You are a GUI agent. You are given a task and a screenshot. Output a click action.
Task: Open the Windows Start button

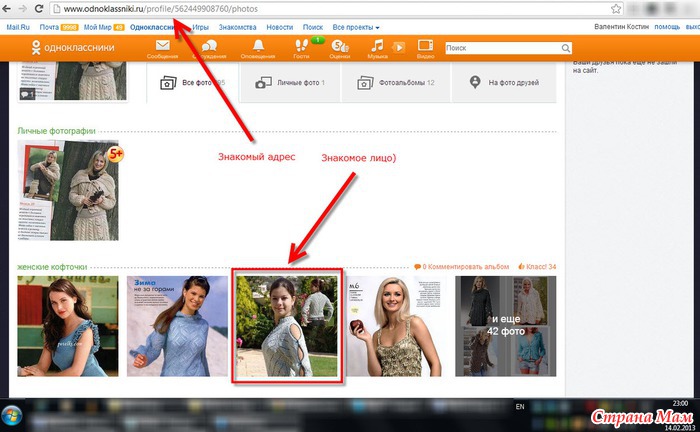[x=12, y=415]
